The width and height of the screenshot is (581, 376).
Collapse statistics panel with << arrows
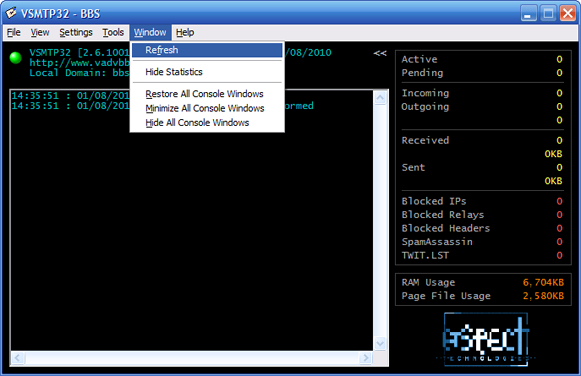coord(380,53)
